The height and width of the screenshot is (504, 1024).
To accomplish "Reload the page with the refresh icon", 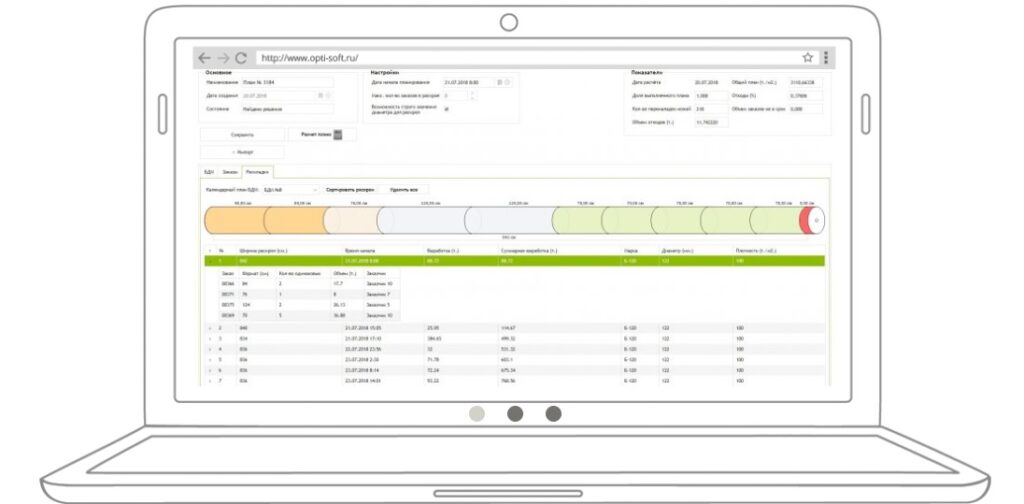I will 241,58.
